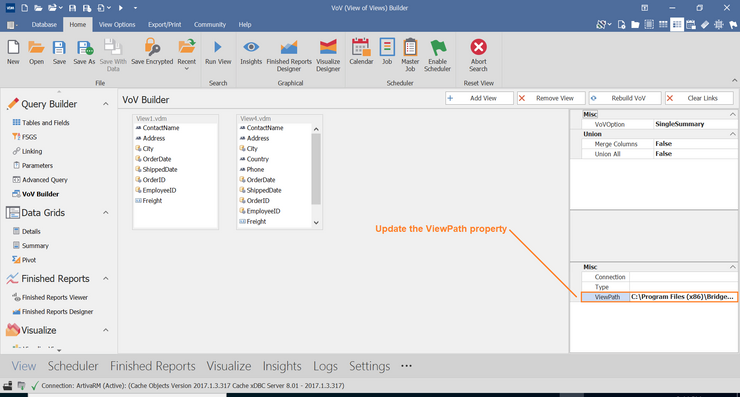Image resolution: width=740 pixels, height=397 pixels.
Task: Collapse the Finished Reports sidebar section
Action: click(x=106, y=279)
